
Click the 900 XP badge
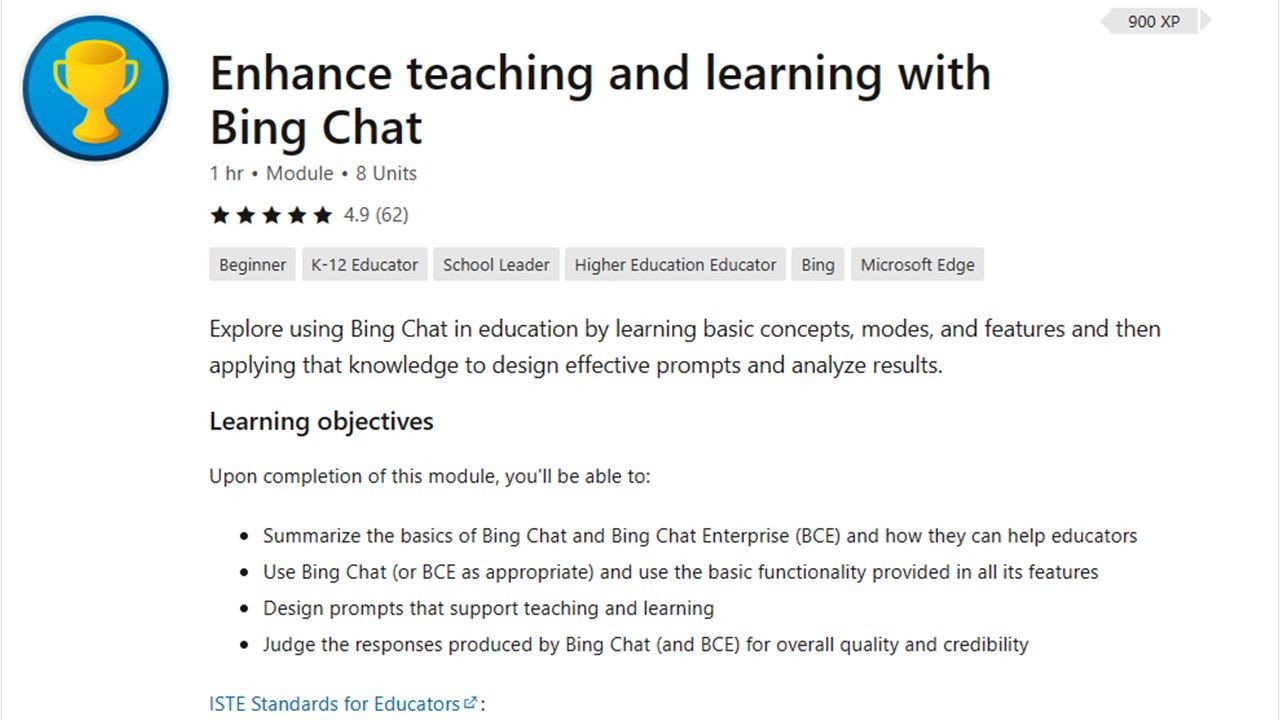pyautogui.click(x=1155, y=21)
